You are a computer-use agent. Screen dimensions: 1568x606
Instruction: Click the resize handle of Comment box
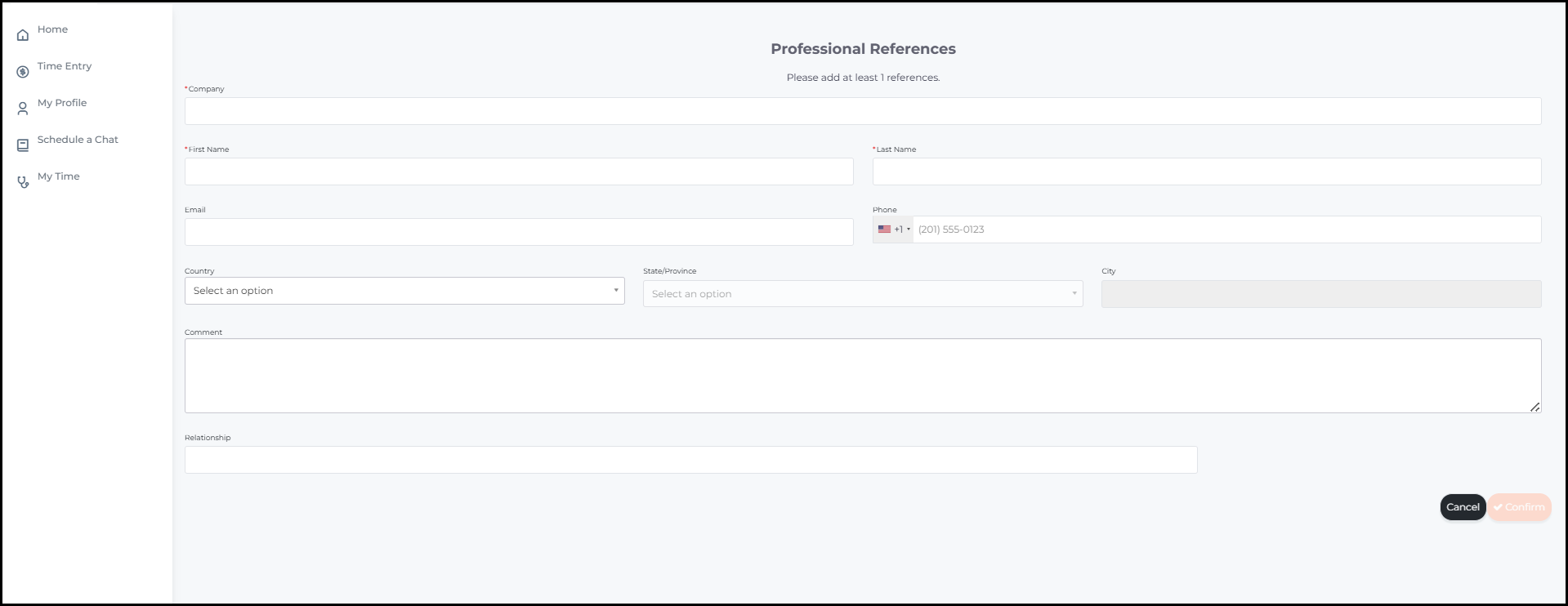pos(1534,407)
